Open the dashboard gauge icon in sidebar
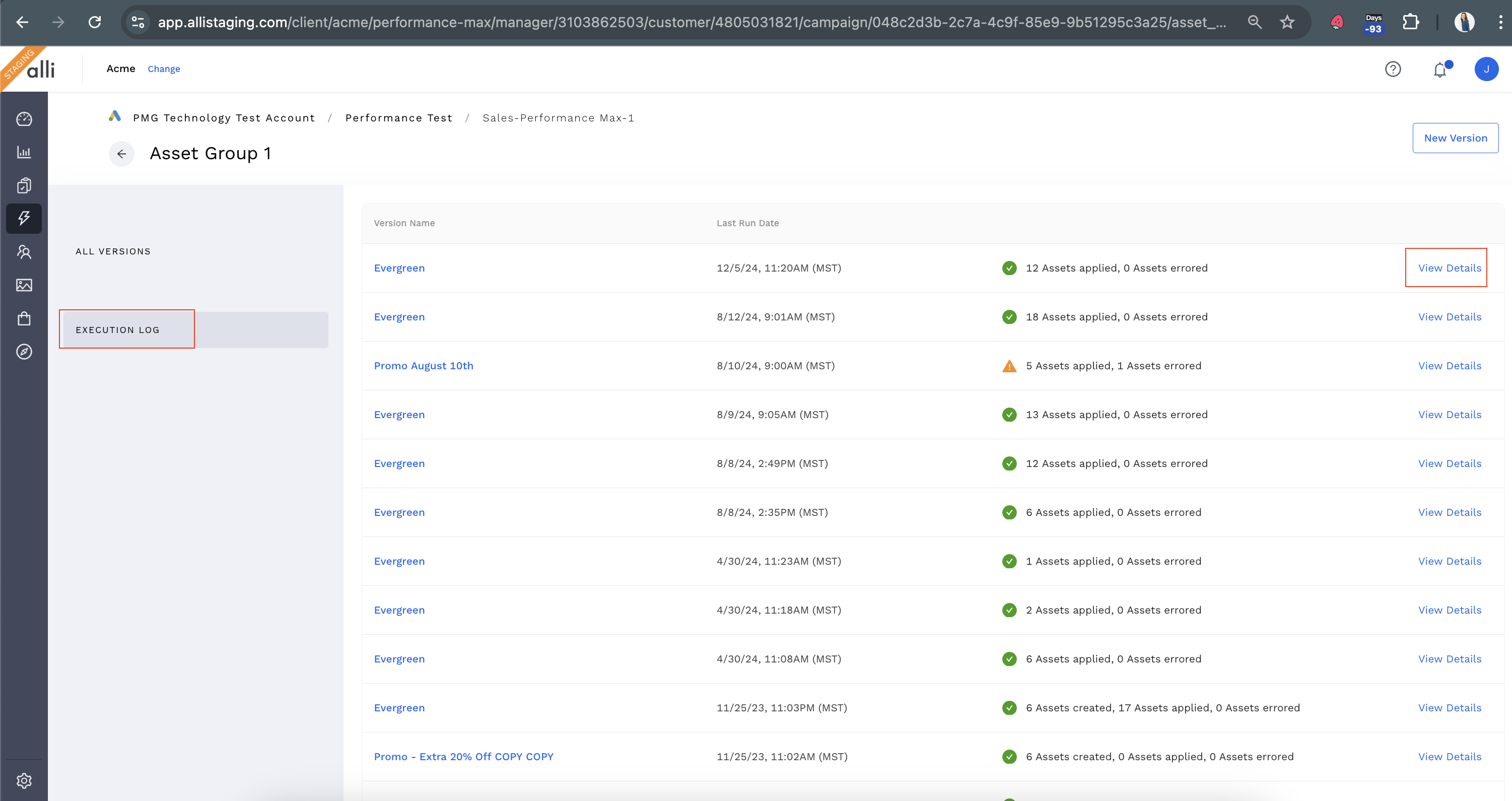This screenshot has height=801, width=1512. pos(24,119)
